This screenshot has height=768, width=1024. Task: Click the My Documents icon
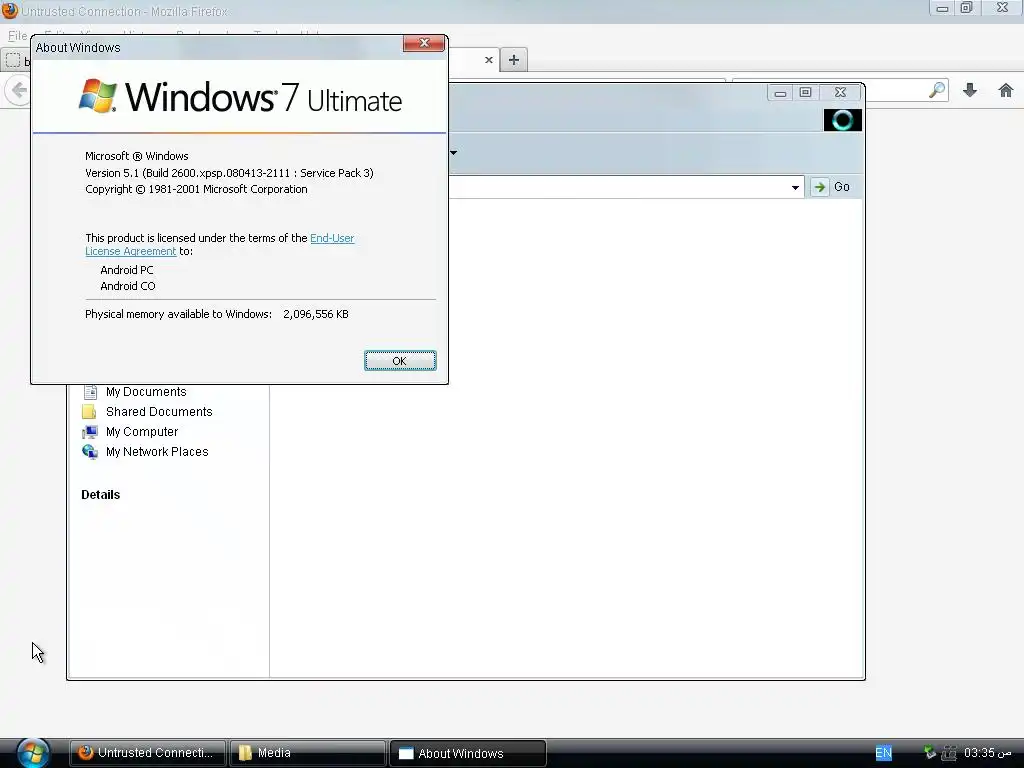tap(90, 392)
